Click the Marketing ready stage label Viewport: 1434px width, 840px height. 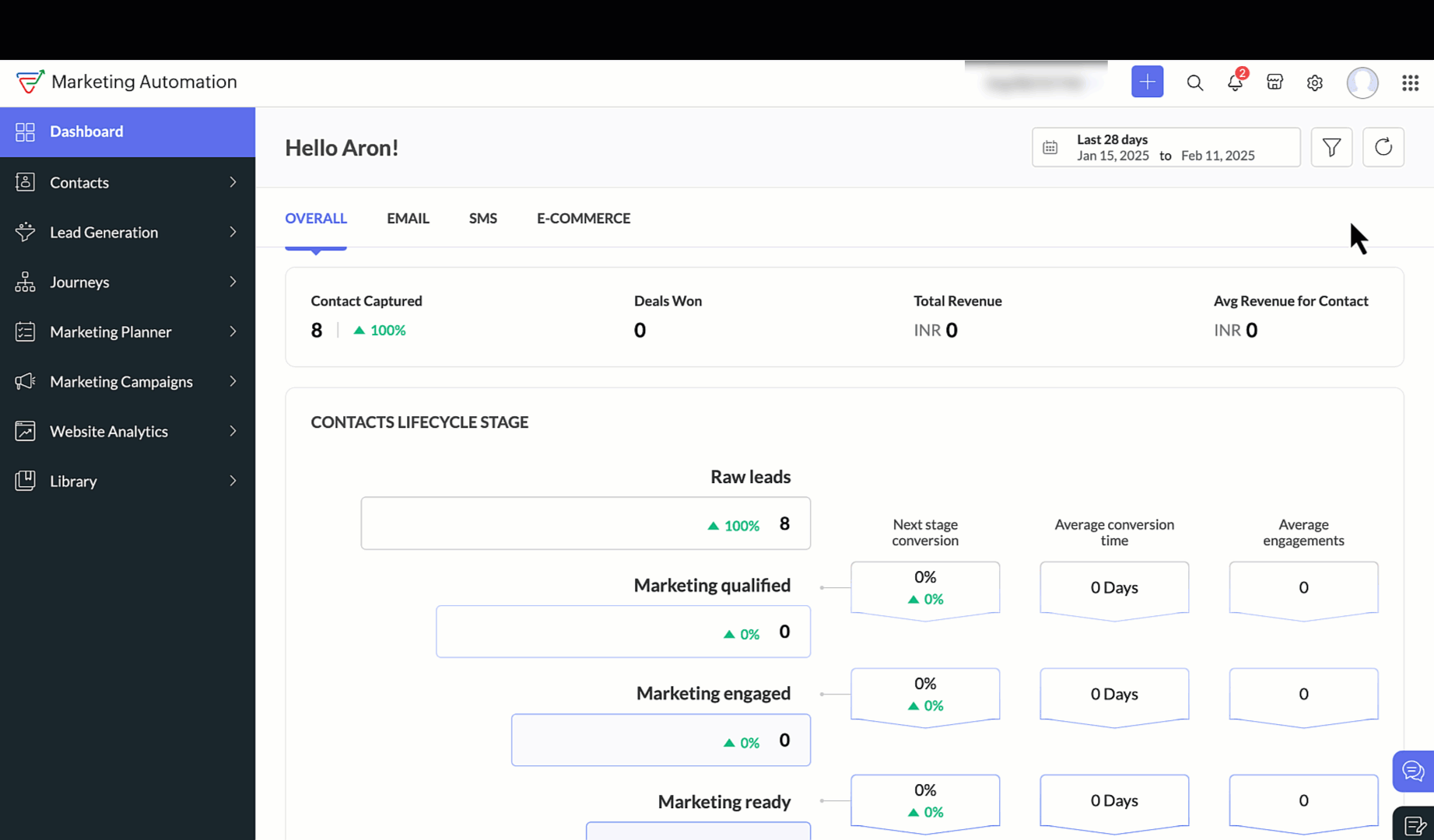tap(724, 802)
